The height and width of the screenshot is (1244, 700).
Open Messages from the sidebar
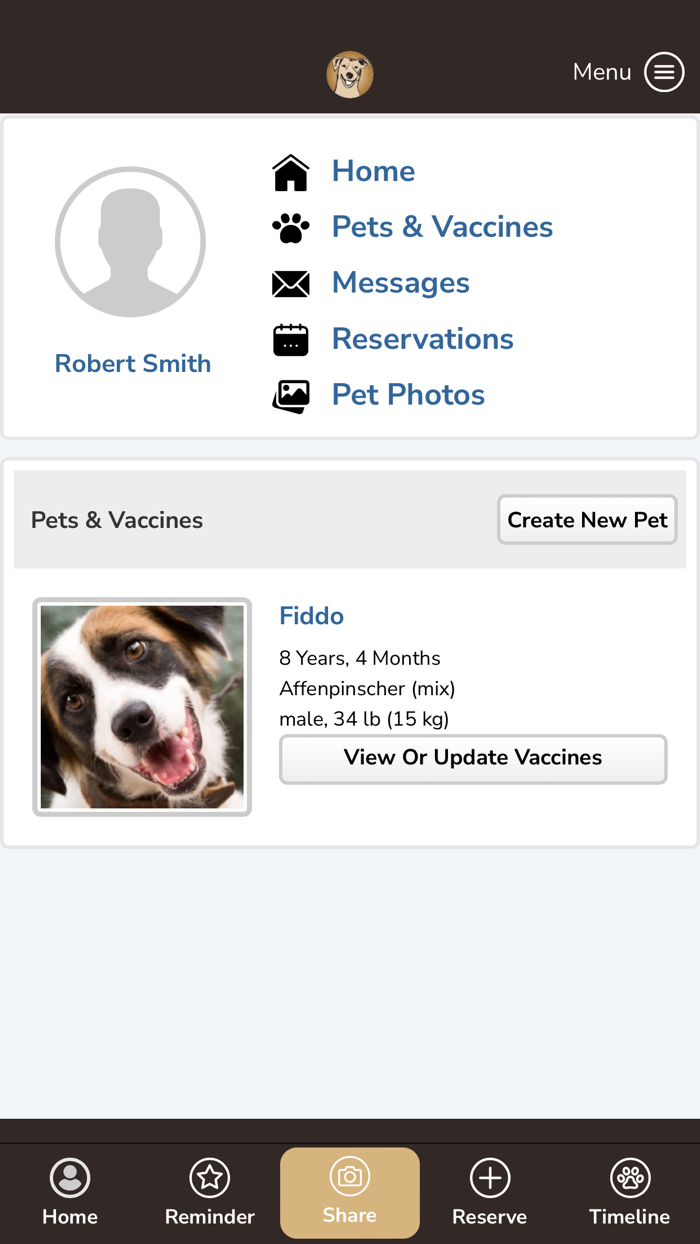point(400,283)
